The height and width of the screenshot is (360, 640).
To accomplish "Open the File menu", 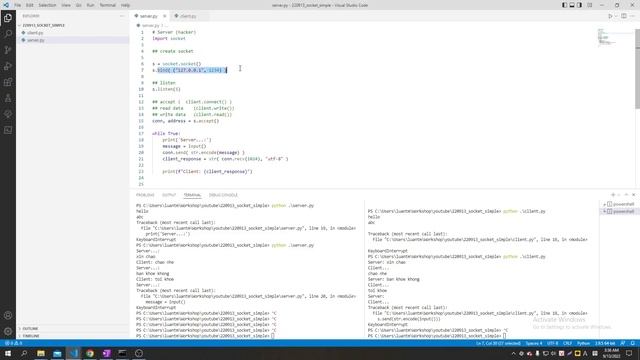I will [x=18, y=5].
